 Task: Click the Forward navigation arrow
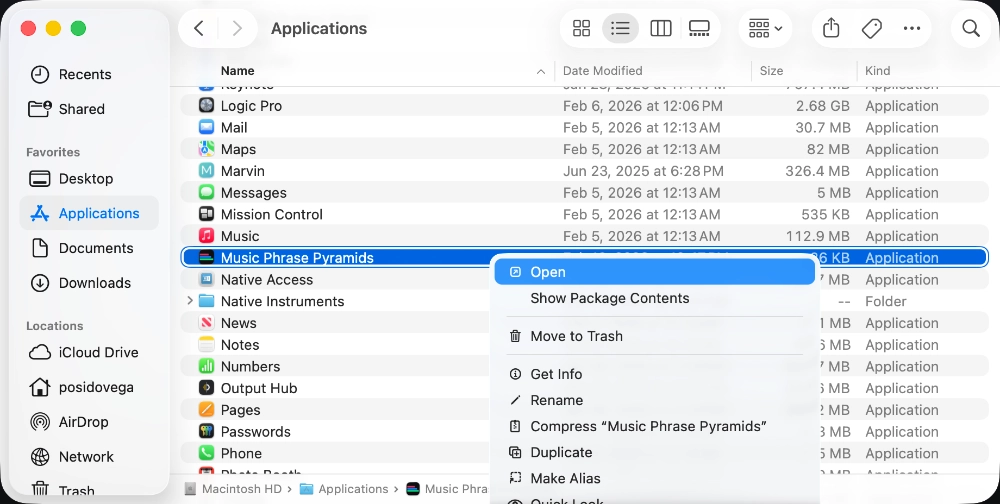tap(237, 28)
